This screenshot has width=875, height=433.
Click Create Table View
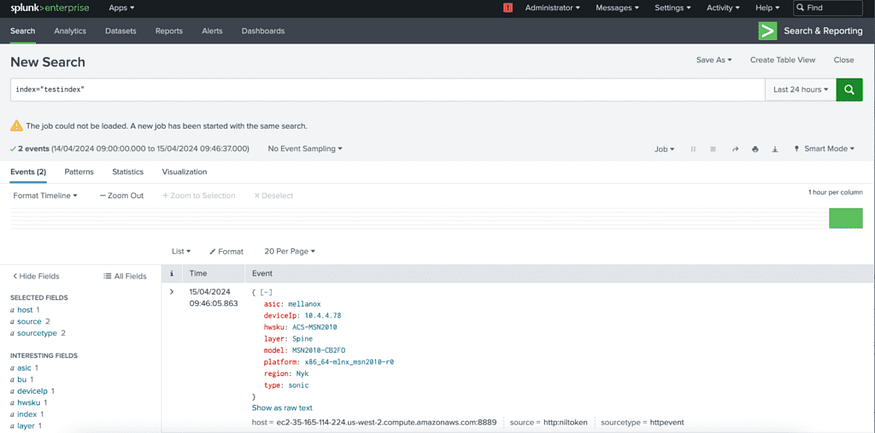[782, 60]
